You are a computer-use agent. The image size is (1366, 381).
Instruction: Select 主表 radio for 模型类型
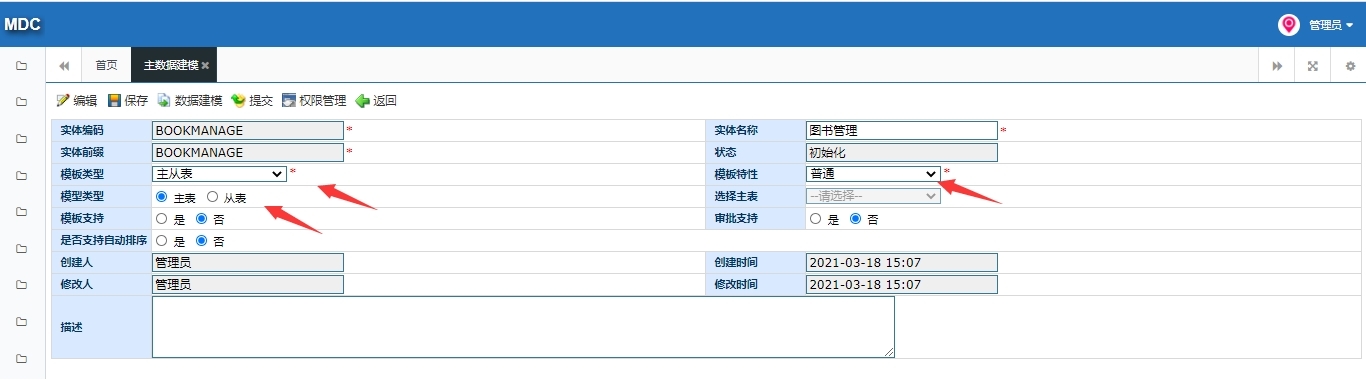(162, 197)
